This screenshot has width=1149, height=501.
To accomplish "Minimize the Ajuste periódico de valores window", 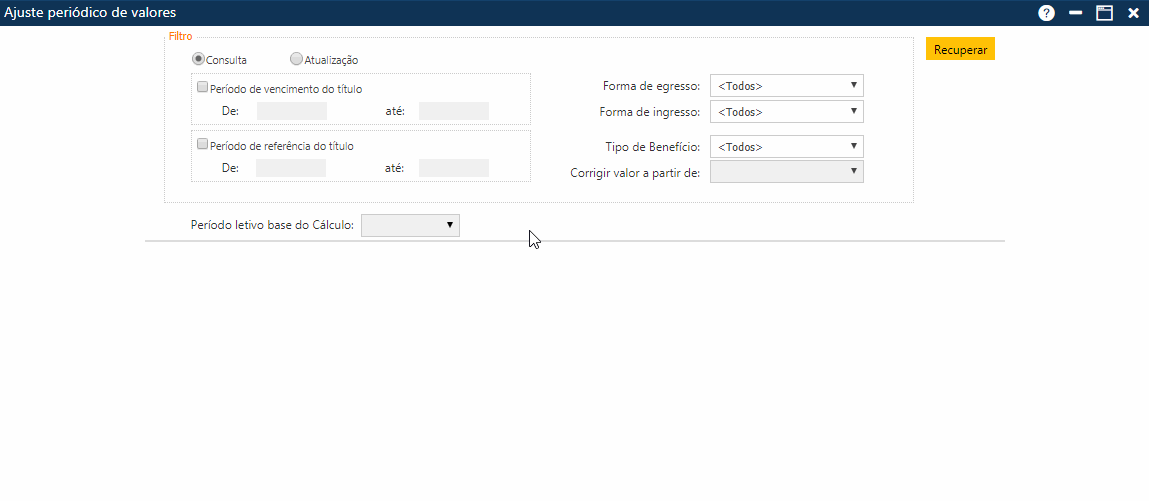I will pos(1076,13).
